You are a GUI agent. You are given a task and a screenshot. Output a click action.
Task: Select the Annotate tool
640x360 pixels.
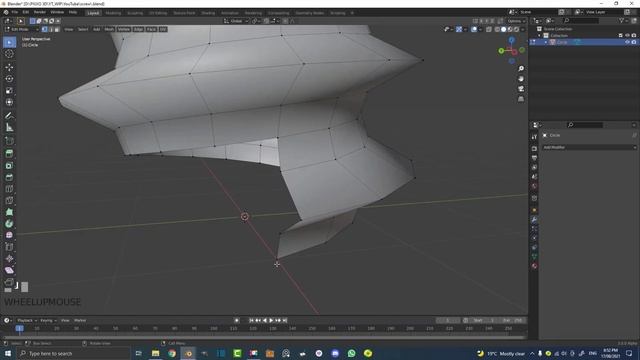9,116
